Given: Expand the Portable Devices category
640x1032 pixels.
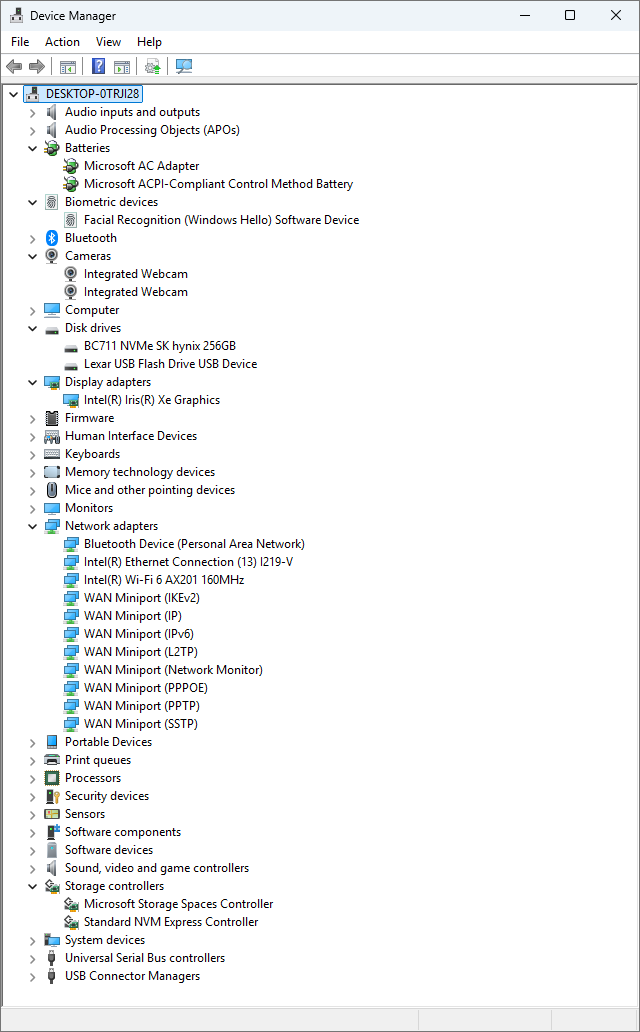Looking at the screenshot, I should pos(32,742).
